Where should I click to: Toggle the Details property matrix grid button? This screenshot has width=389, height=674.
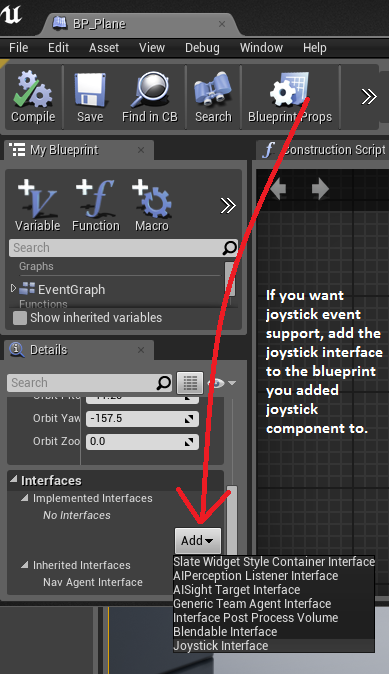[190, 382]
